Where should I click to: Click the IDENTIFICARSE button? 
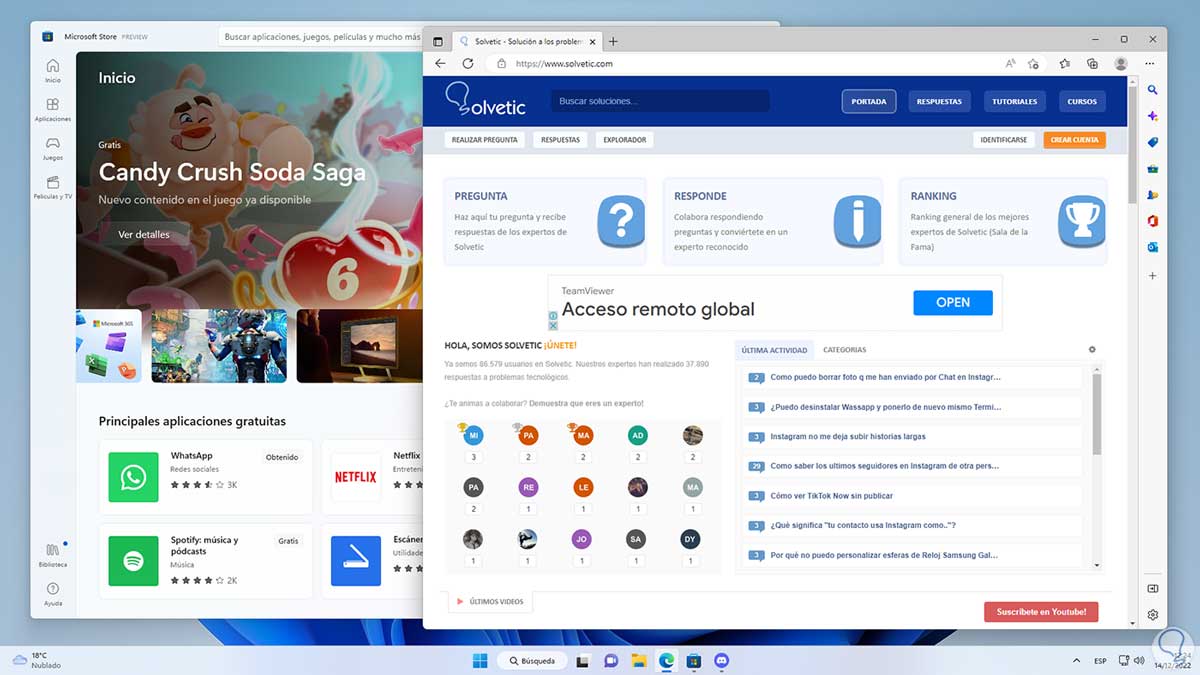tap(1004, 140)
